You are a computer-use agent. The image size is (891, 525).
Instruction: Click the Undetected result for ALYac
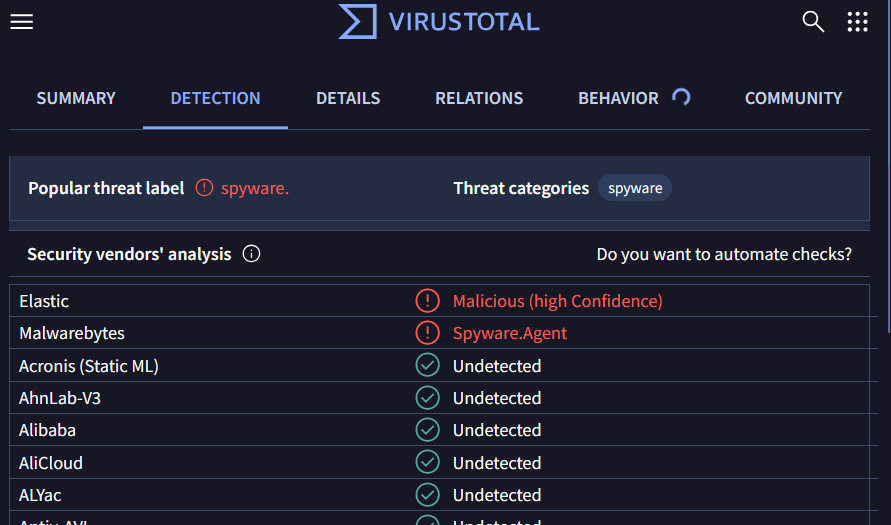click(497, 495)
